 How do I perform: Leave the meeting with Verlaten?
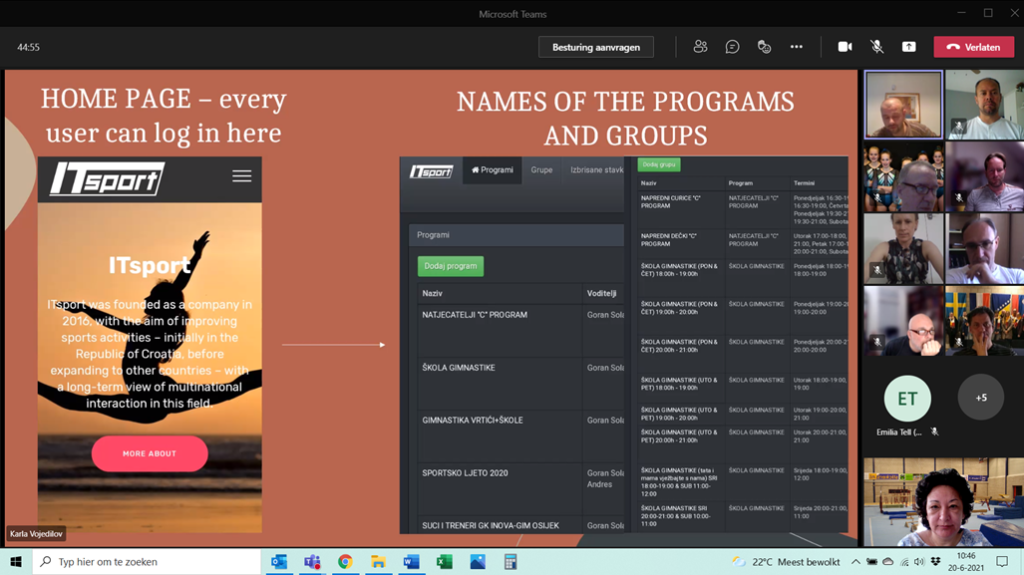tap(974, 47)
